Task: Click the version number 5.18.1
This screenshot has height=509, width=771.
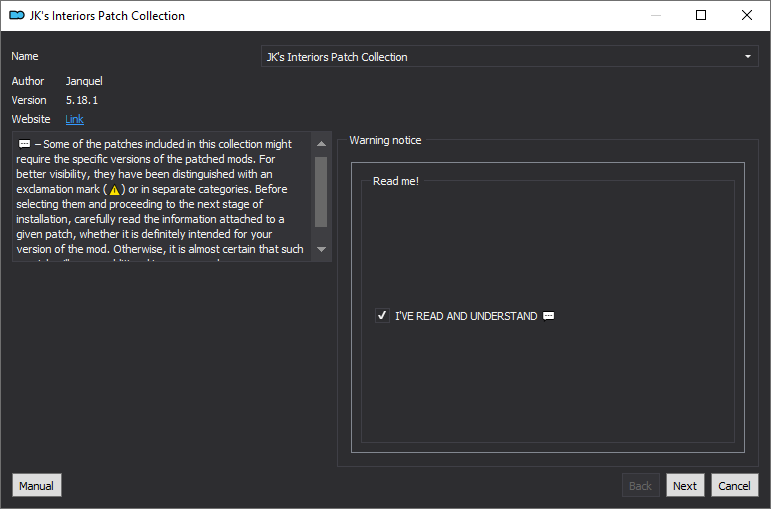Action: (x=82, y=100)
